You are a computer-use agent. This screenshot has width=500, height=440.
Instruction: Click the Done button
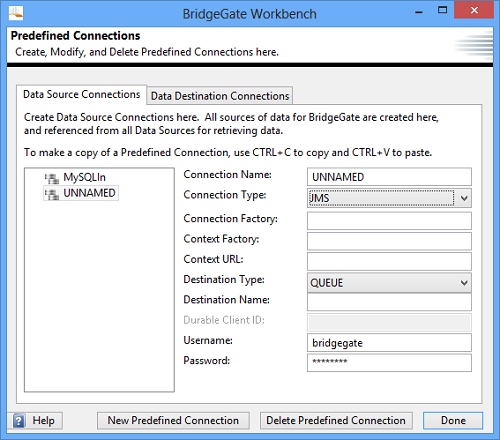pos(453,421)
